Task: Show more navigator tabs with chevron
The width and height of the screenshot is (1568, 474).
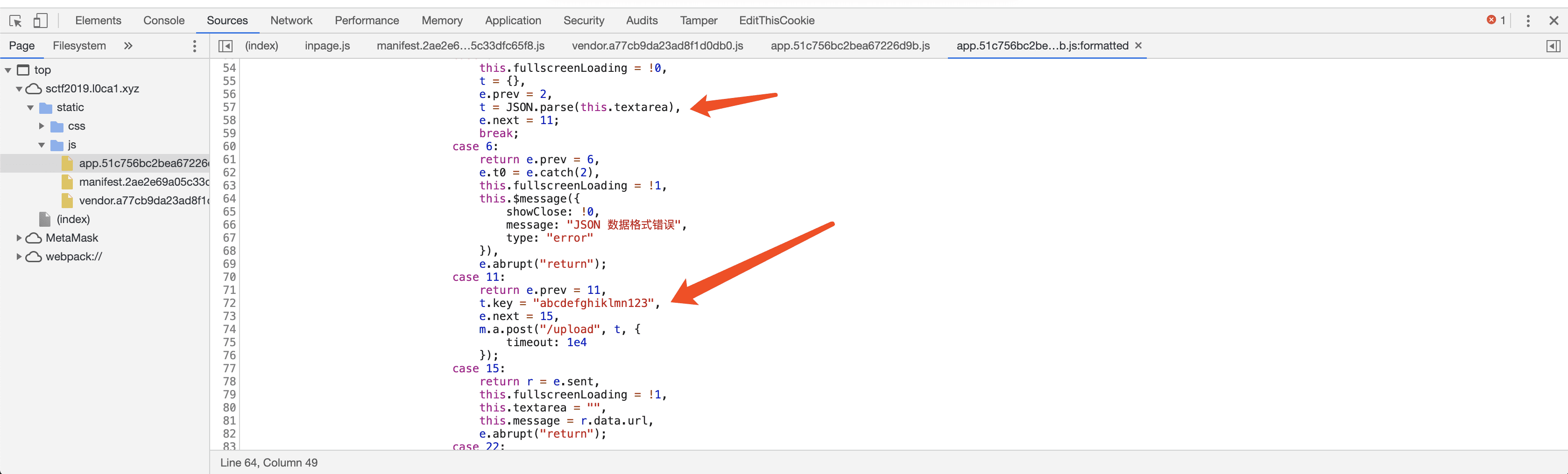Action: [128, 46]
